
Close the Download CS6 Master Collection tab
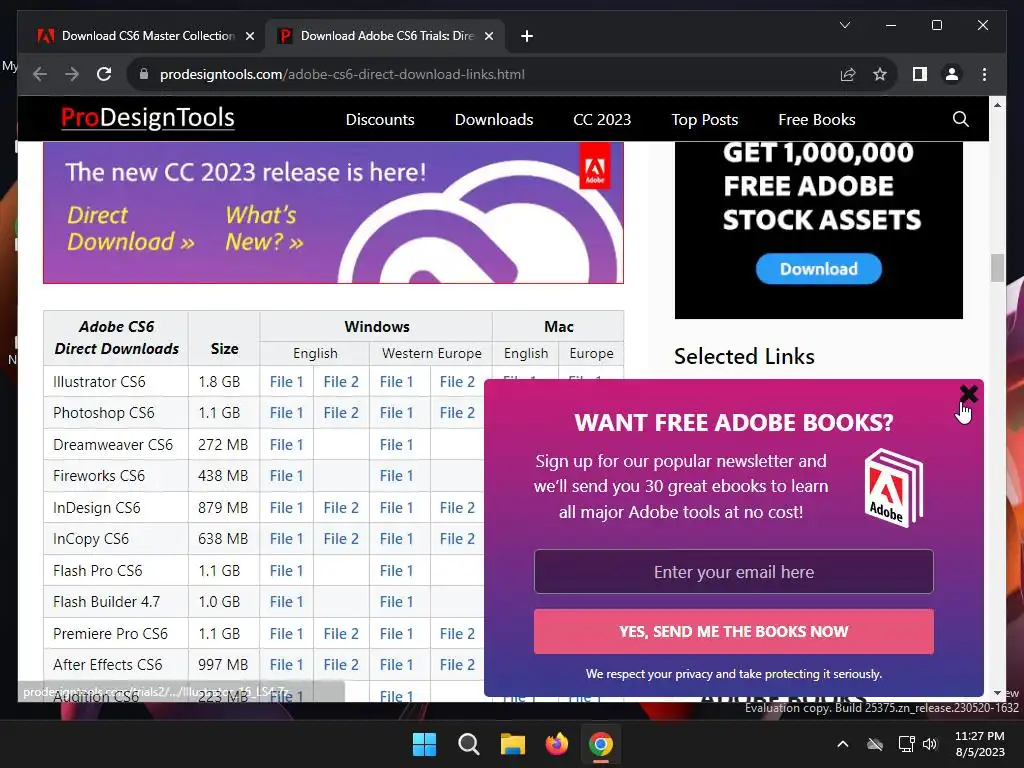(249, 36)
